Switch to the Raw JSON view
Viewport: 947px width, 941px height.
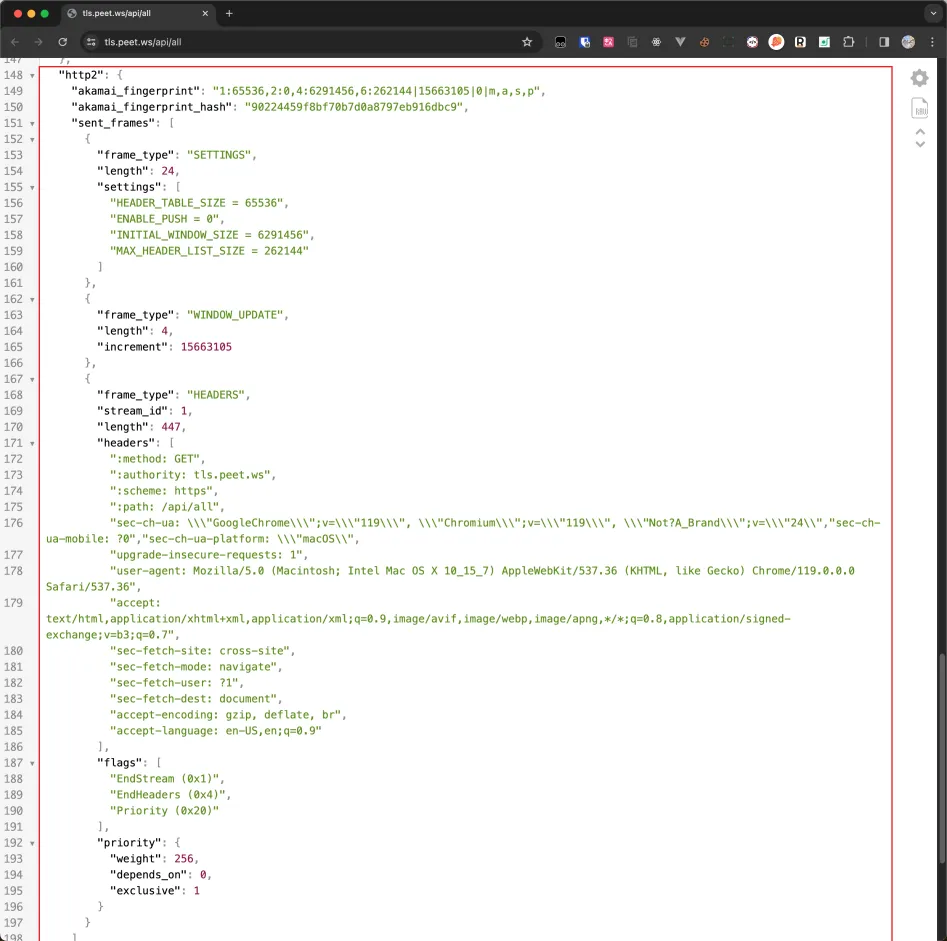pos(919,108)
